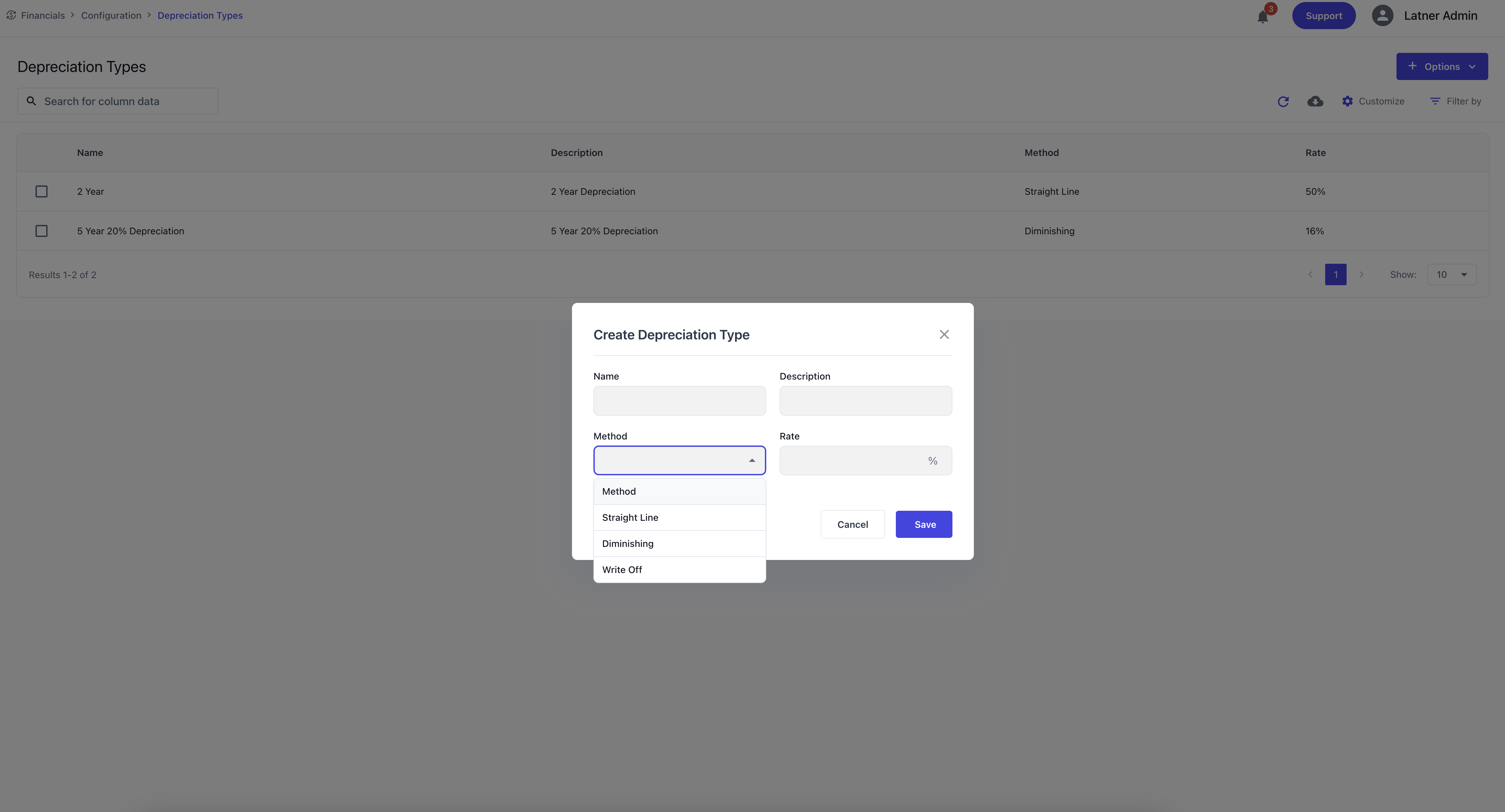
Task: Click the Rate percentage input field
Action: point(853,461)
